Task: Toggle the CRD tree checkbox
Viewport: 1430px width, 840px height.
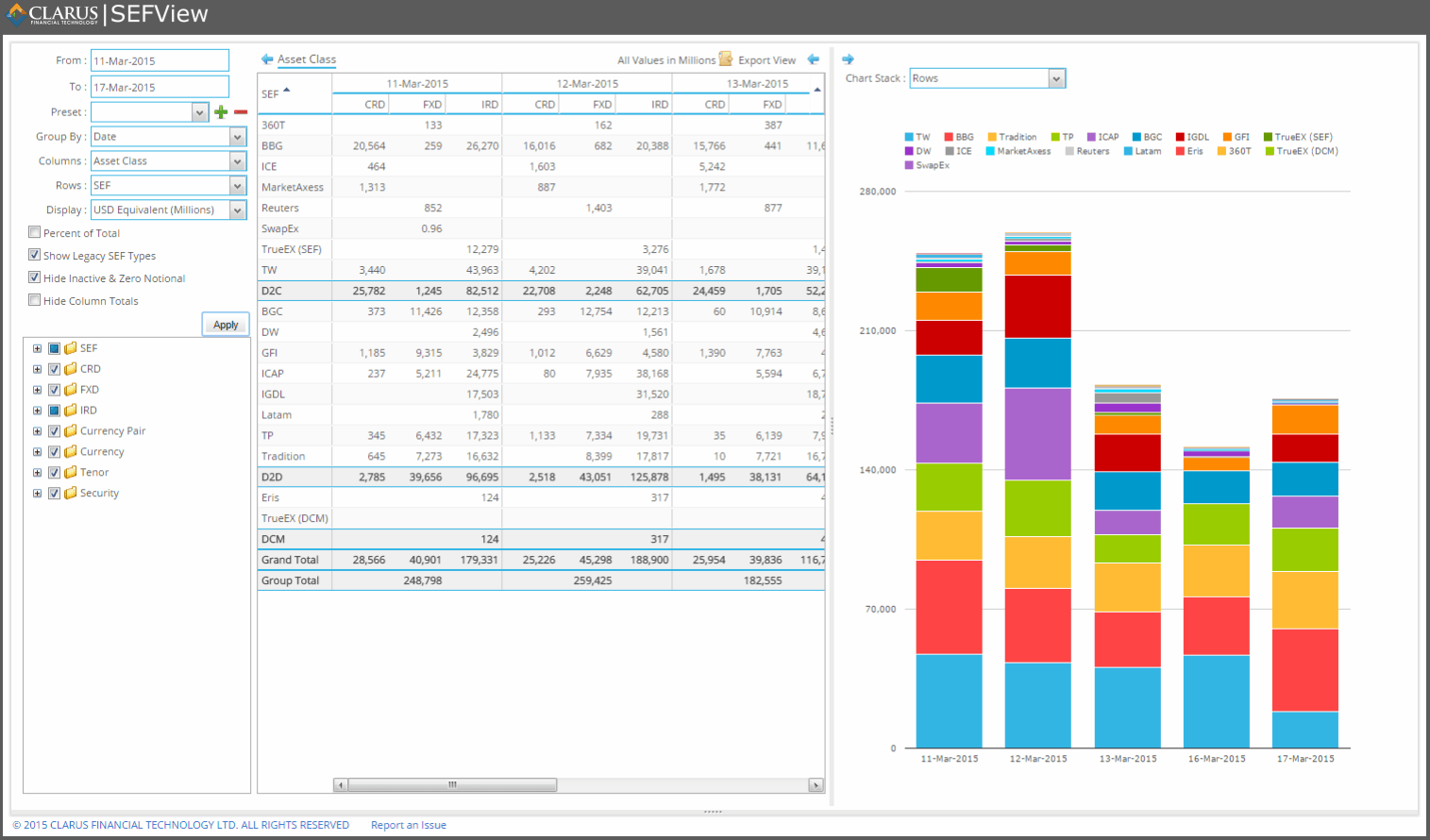Action: 55,369
